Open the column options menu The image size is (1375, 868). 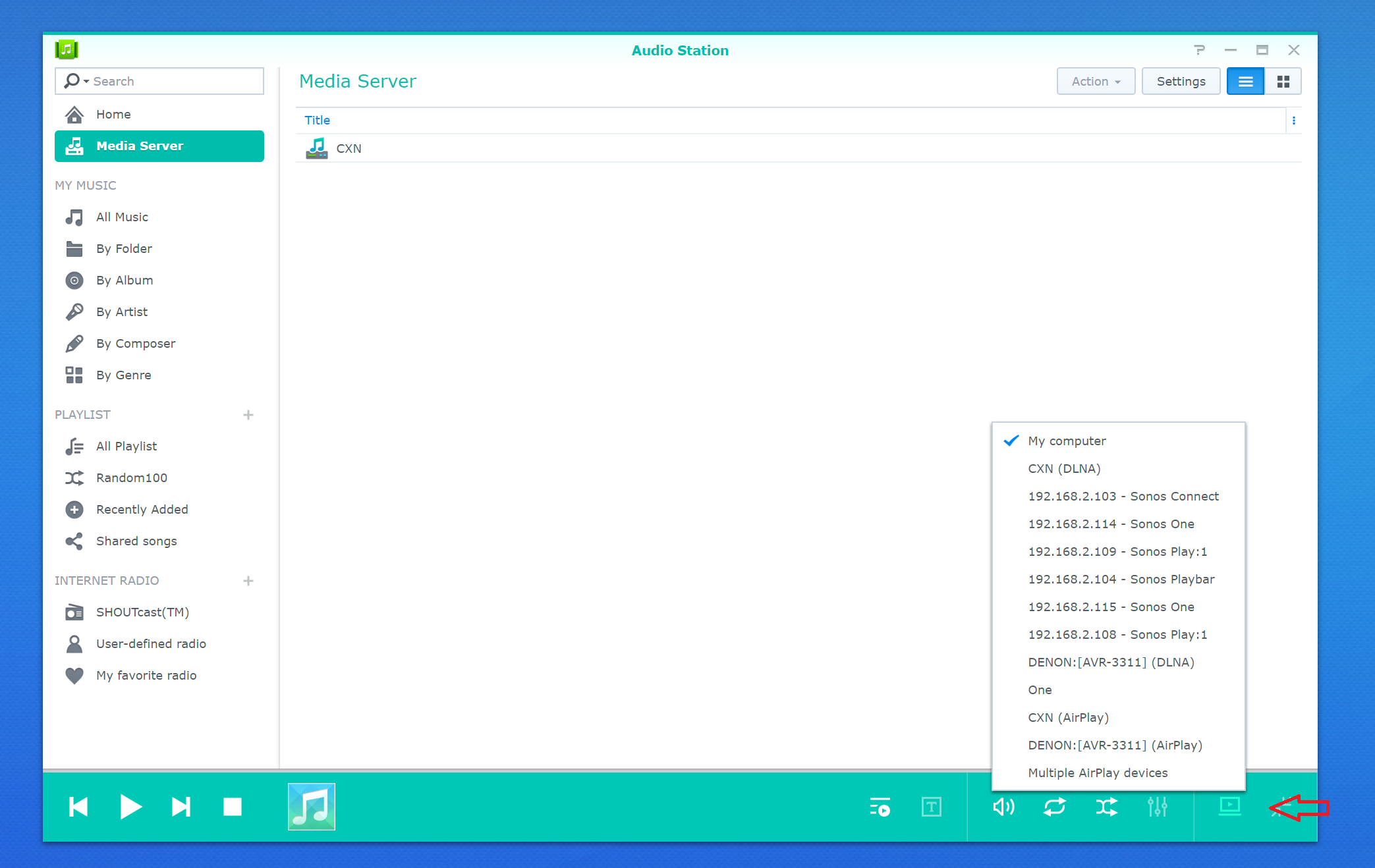coord(1294,121)
